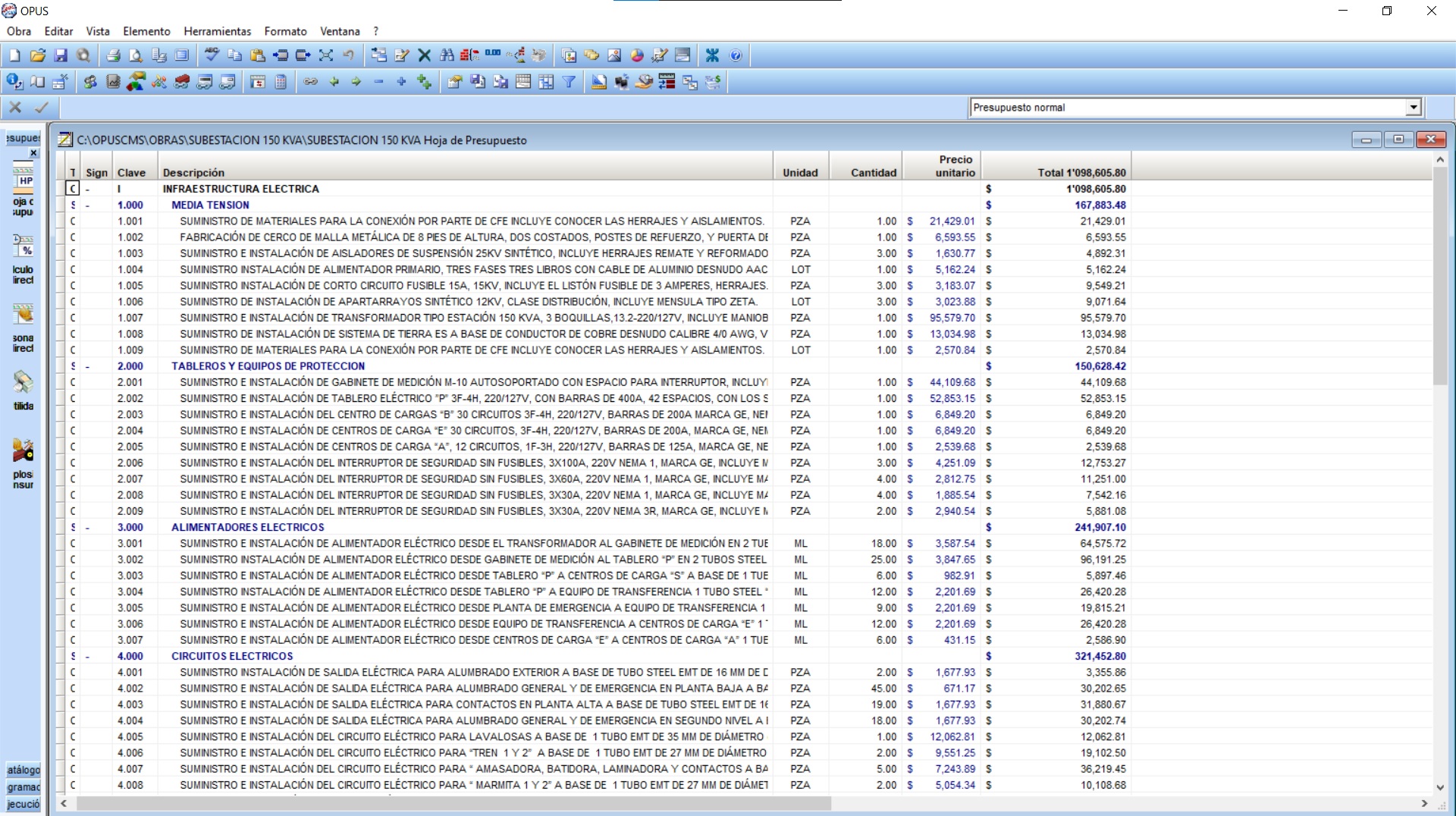The height and width of the screenshot is (816, 1456).
Task: Run the spell checker (ABC icon)
Action: [x=210, y=55]
